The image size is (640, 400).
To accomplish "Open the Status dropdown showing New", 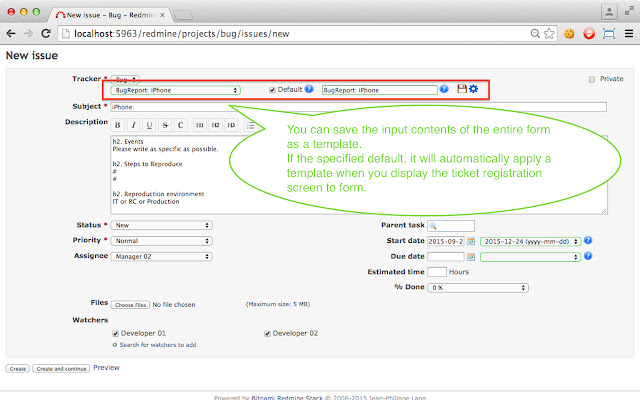I will (x=162, y=225).
